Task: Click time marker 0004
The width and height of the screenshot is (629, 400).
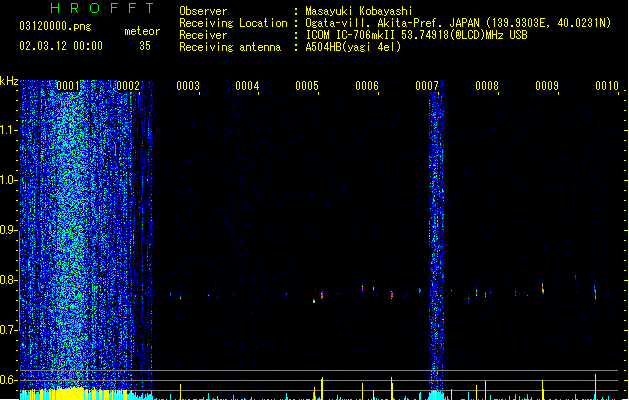Action: point(247,86)
